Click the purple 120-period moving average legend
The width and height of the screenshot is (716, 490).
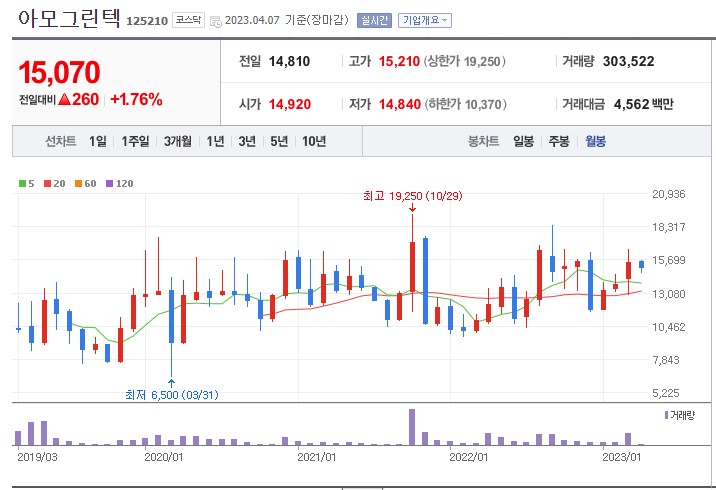120,184
